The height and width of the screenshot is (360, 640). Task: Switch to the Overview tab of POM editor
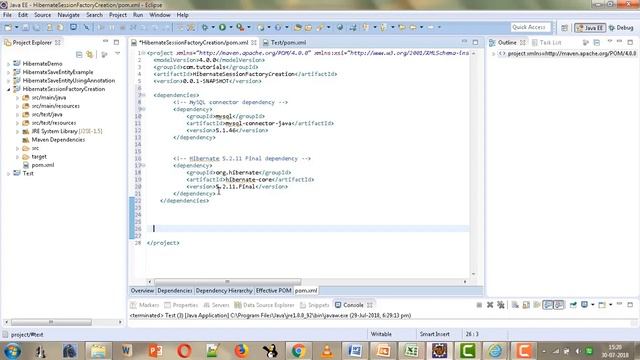[x=142, y=291]
